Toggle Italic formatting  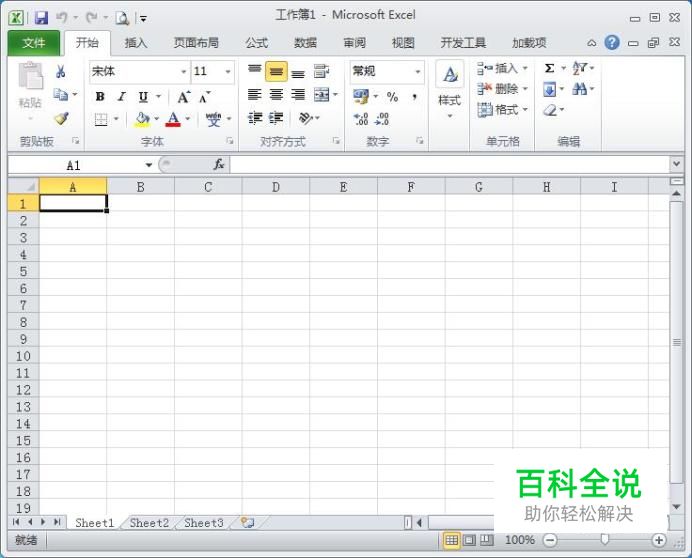[x=121, y=97]
